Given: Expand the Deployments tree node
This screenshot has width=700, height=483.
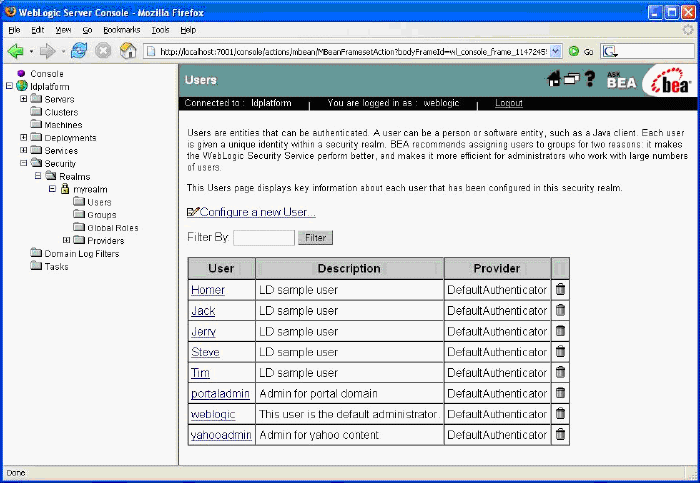Looking at the screenshot, I should (24, 137).
